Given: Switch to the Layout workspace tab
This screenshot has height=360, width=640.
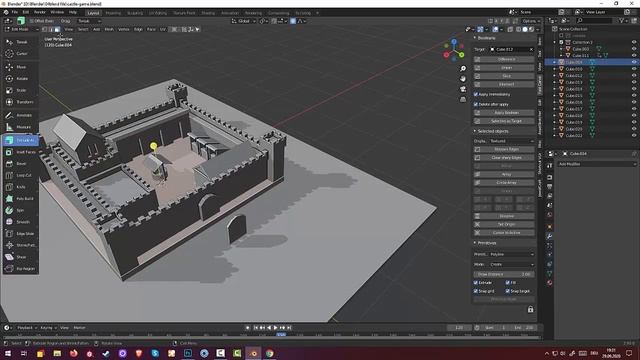Looking at the screenshot, I should 93,13.
